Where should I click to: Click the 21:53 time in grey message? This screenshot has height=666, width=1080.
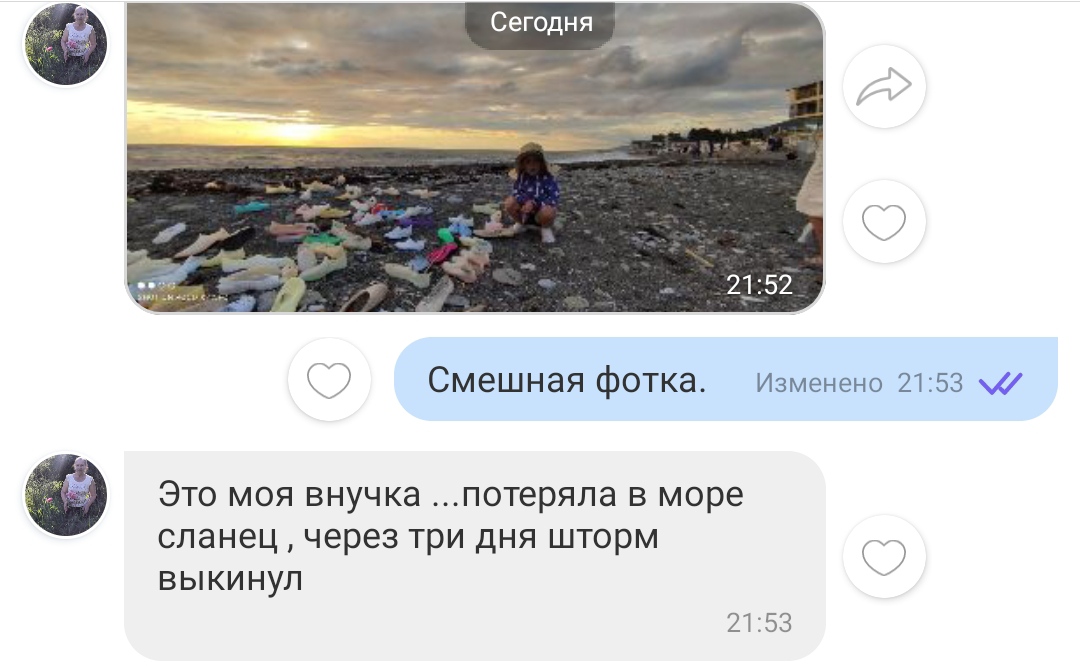759,623
